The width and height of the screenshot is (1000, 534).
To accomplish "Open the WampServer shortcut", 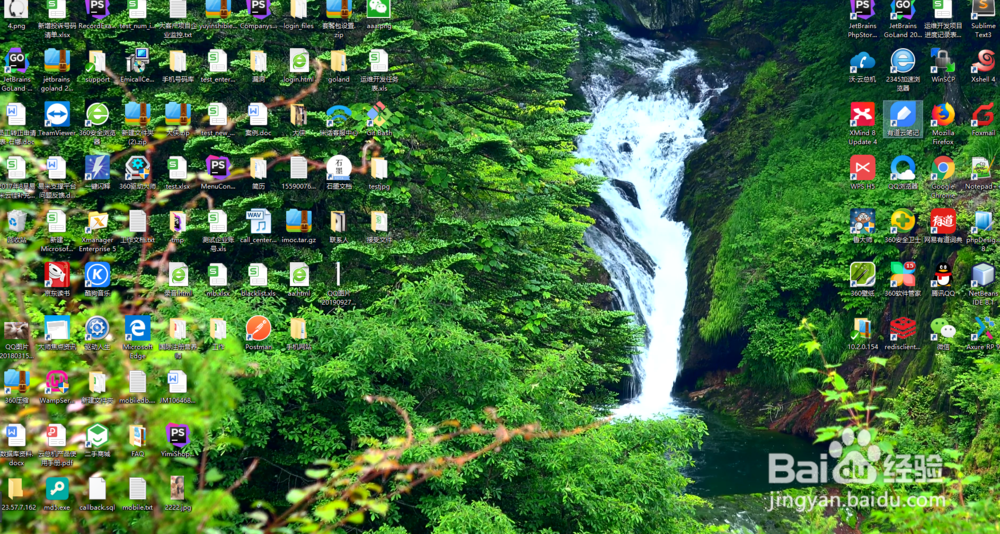I will tap(57, 382).
